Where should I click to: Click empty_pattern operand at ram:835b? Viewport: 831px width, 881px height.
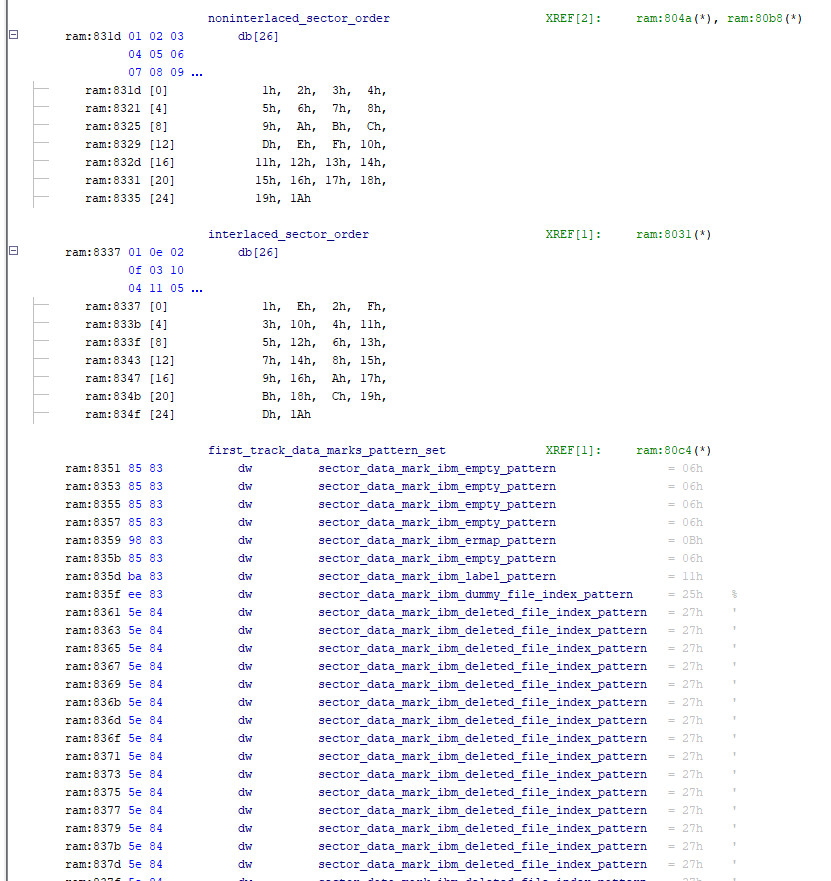[437, 558]
